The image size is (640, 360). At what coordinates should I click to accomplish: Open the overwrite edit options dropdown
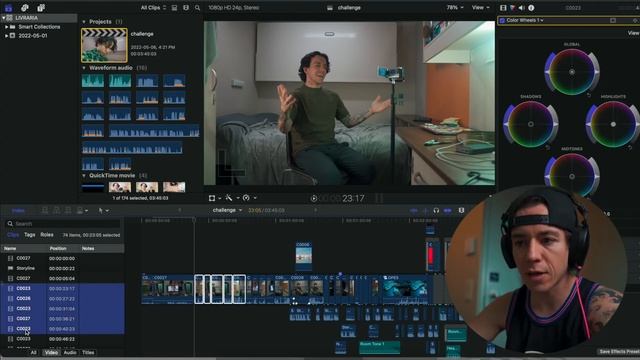coord(86,211)
